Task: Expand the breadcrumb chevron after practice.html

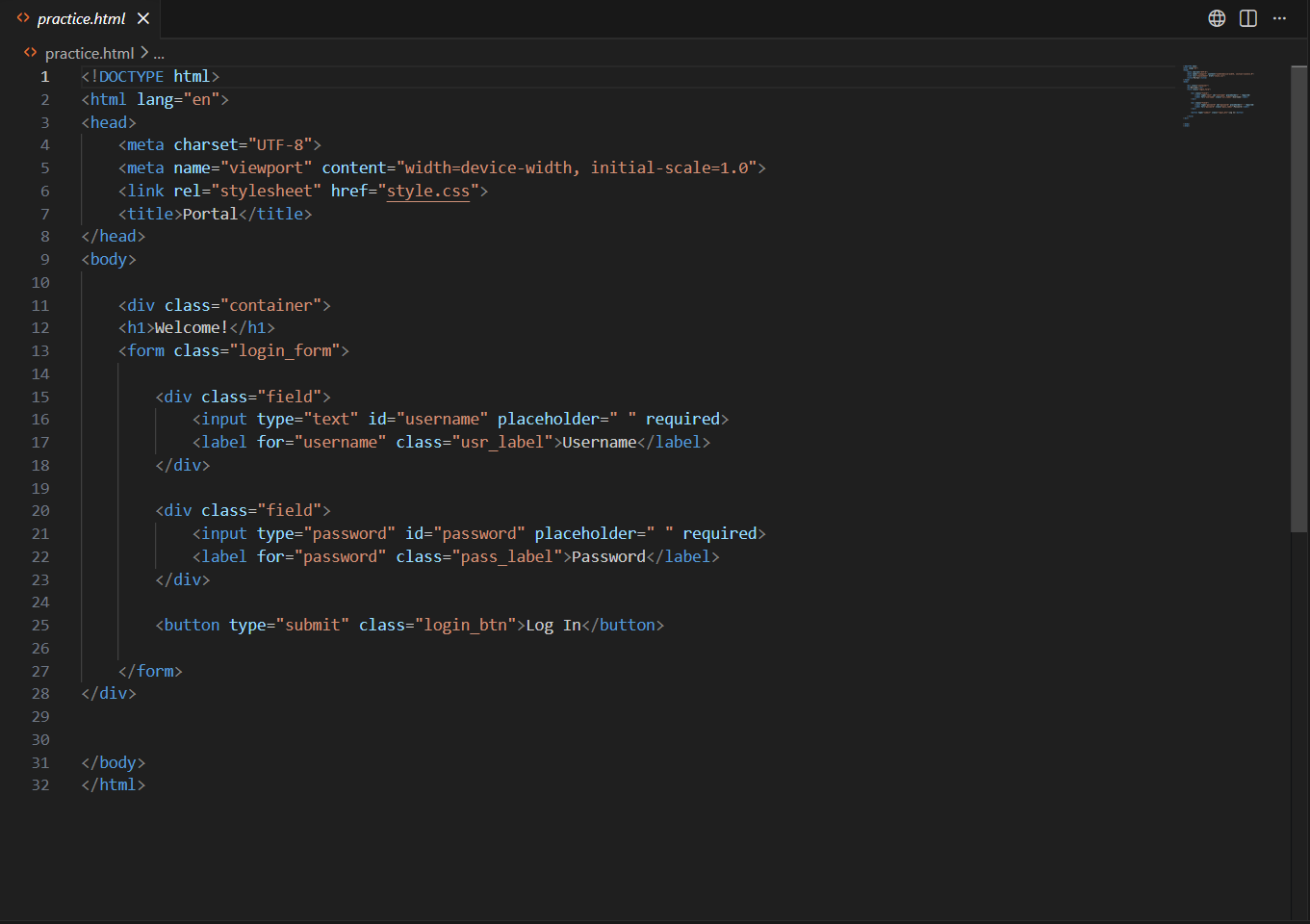Action: (144, 53)
